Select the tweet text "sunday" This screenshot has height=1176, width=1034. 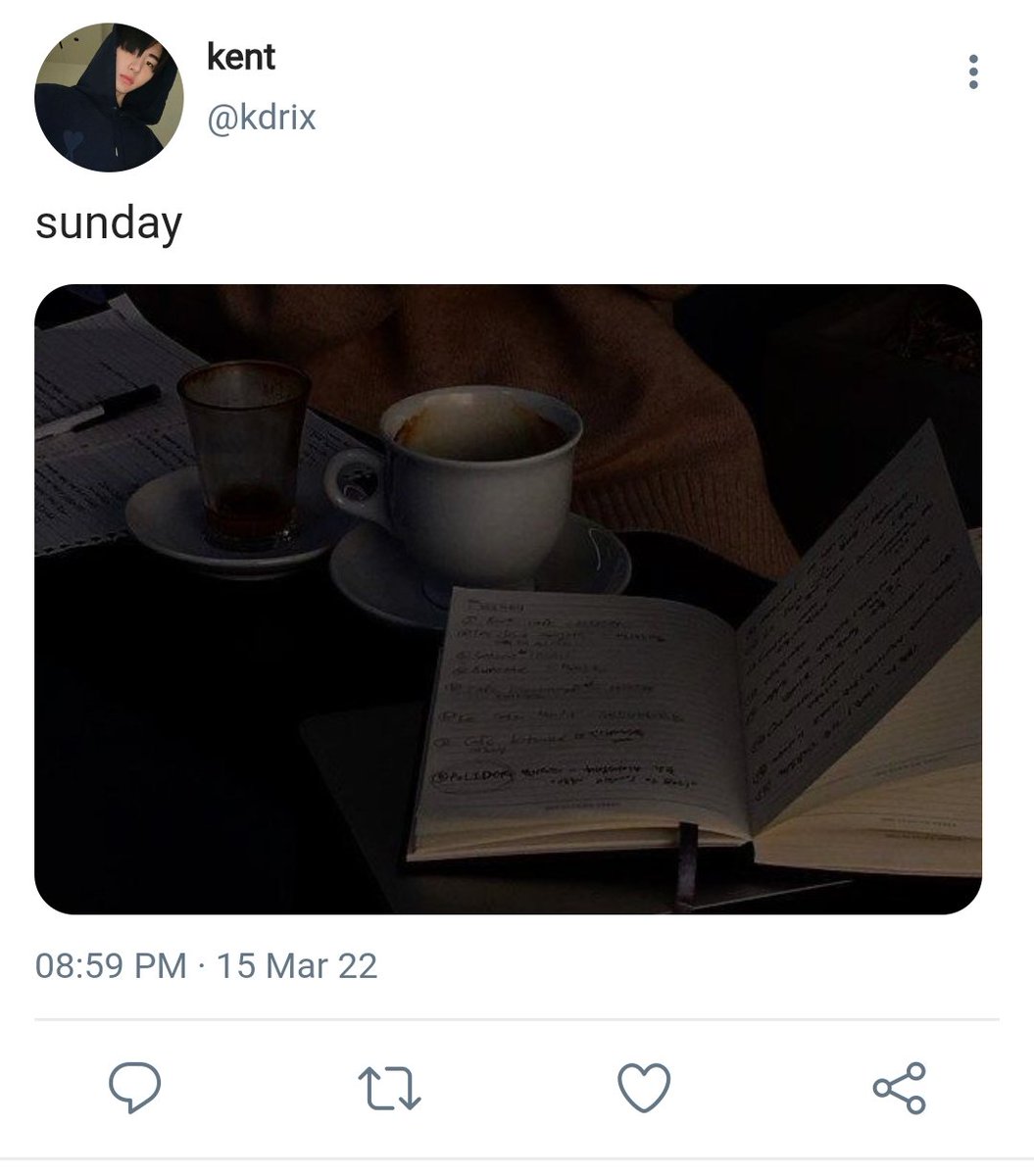pos(108,223)
